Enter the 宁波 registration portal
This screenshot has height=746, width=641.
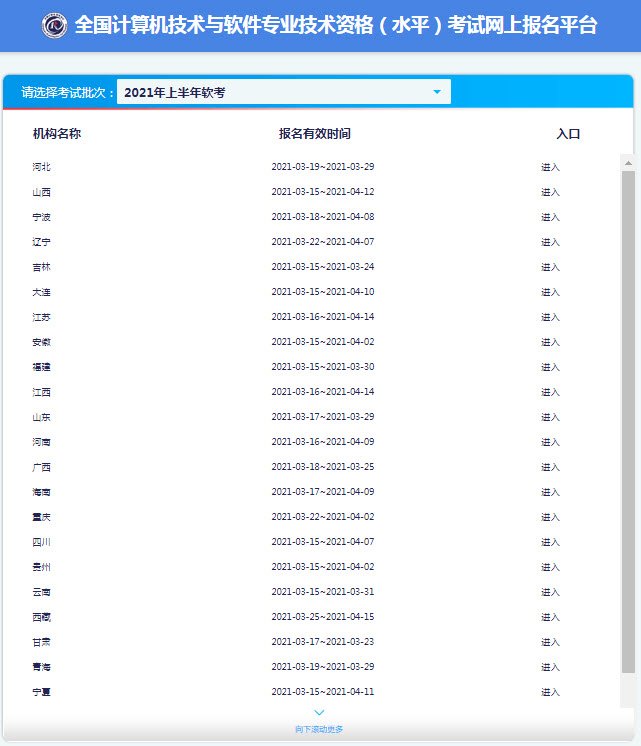pos(550,217)
